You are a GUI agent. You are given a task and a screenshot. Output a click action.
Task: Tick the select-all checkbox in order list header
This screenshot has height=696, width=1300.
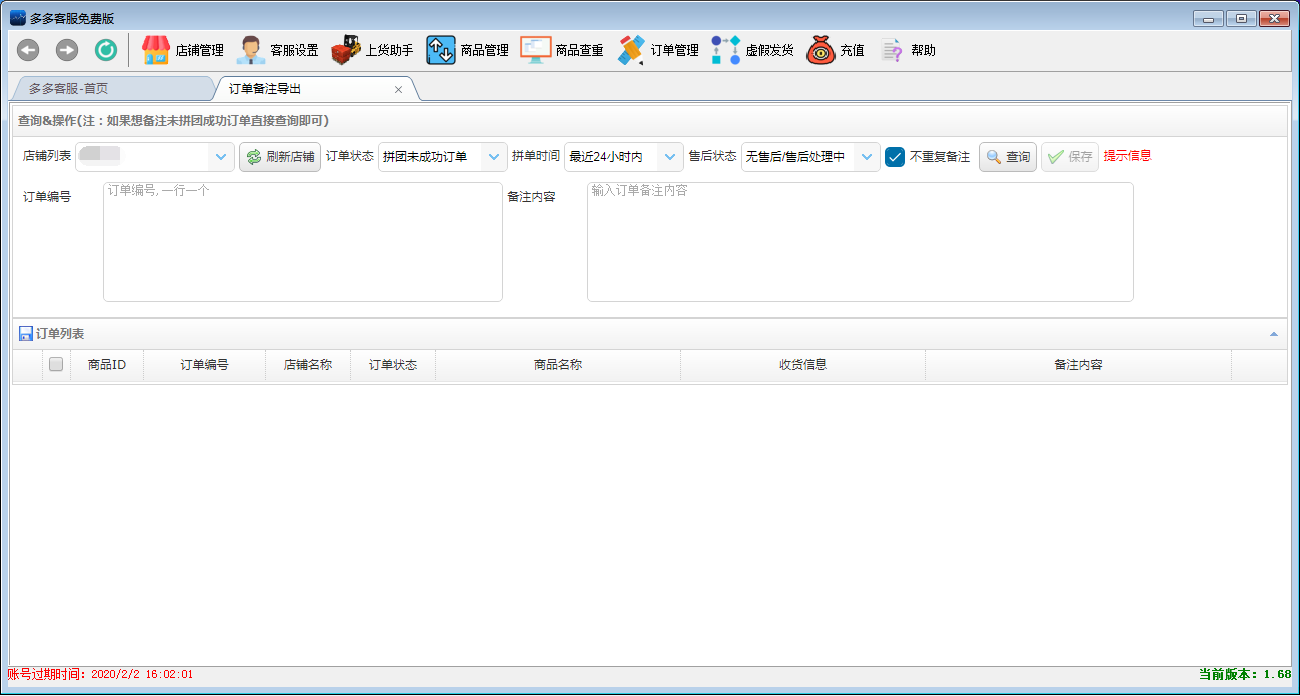coord(56,365)
